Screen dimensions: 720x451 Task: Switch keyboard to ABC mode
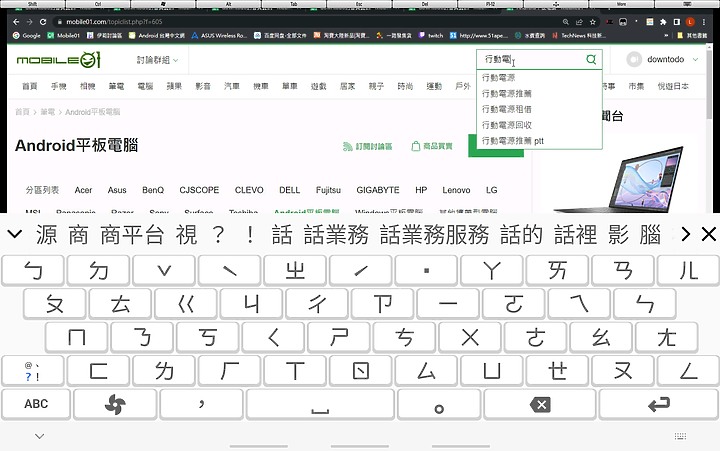[x=36, y=405]
